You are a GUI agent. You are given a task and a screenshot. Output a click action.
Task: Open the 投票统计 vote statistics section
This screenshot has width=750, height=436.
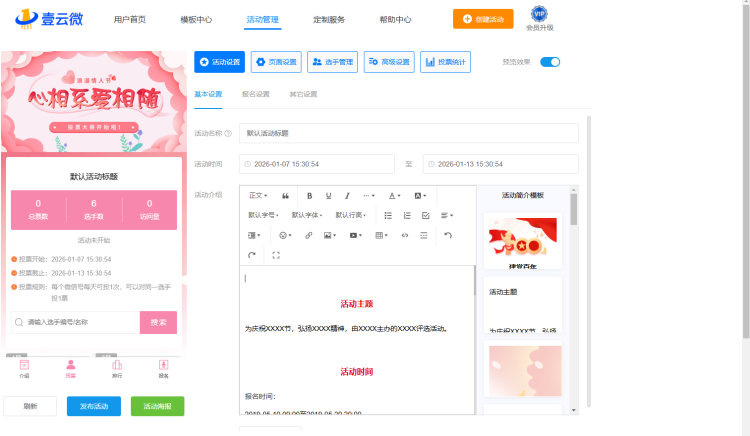[x=445, y=62]
